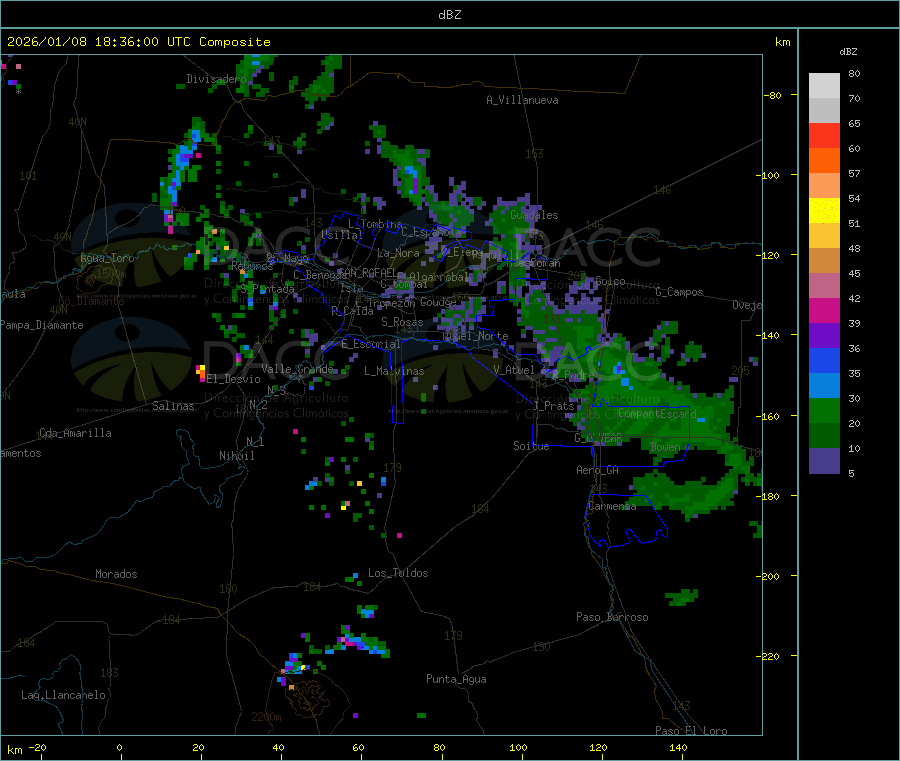Click the Nihuil location label

tap(236, 456)
